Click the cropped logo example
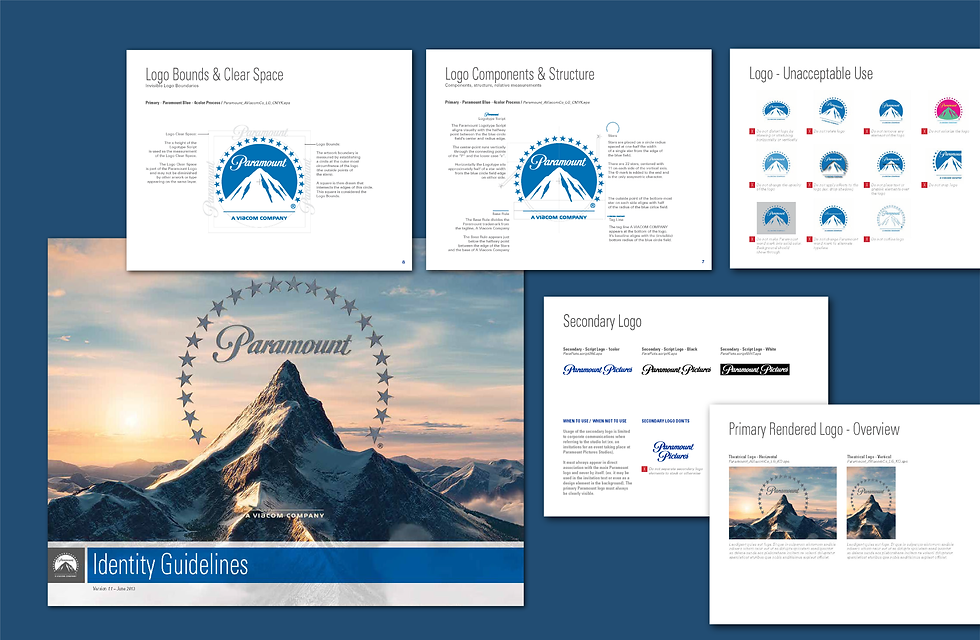 click(948, 165)
